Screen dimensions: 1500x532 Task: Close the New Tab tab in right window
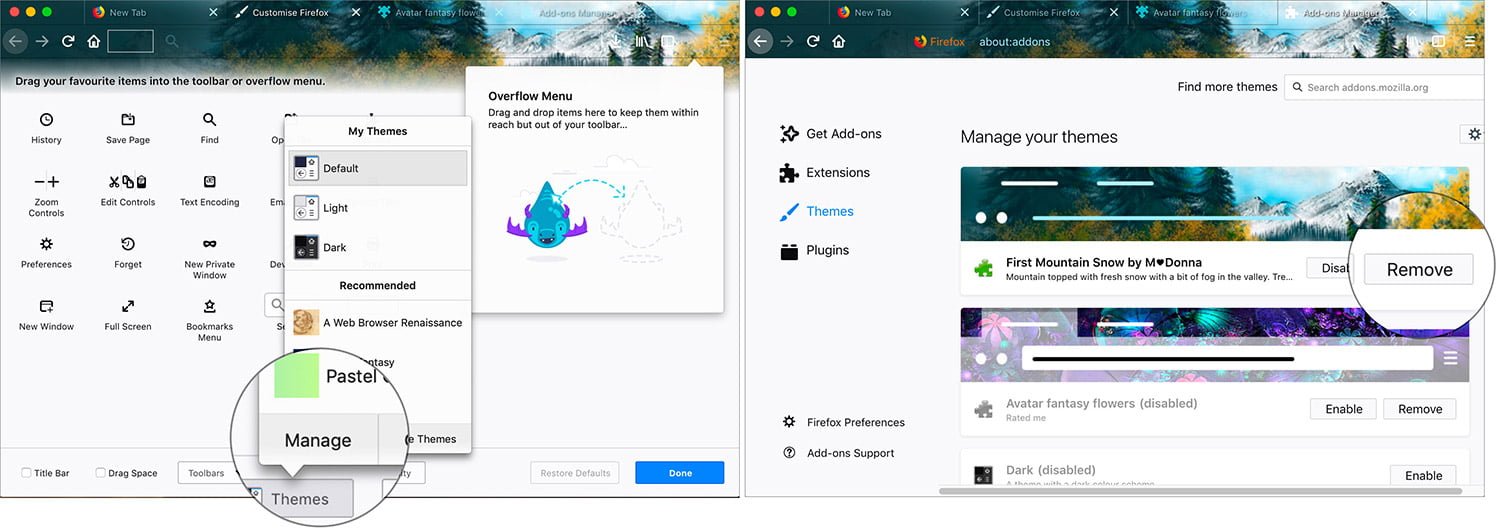(x=964, y=13)
